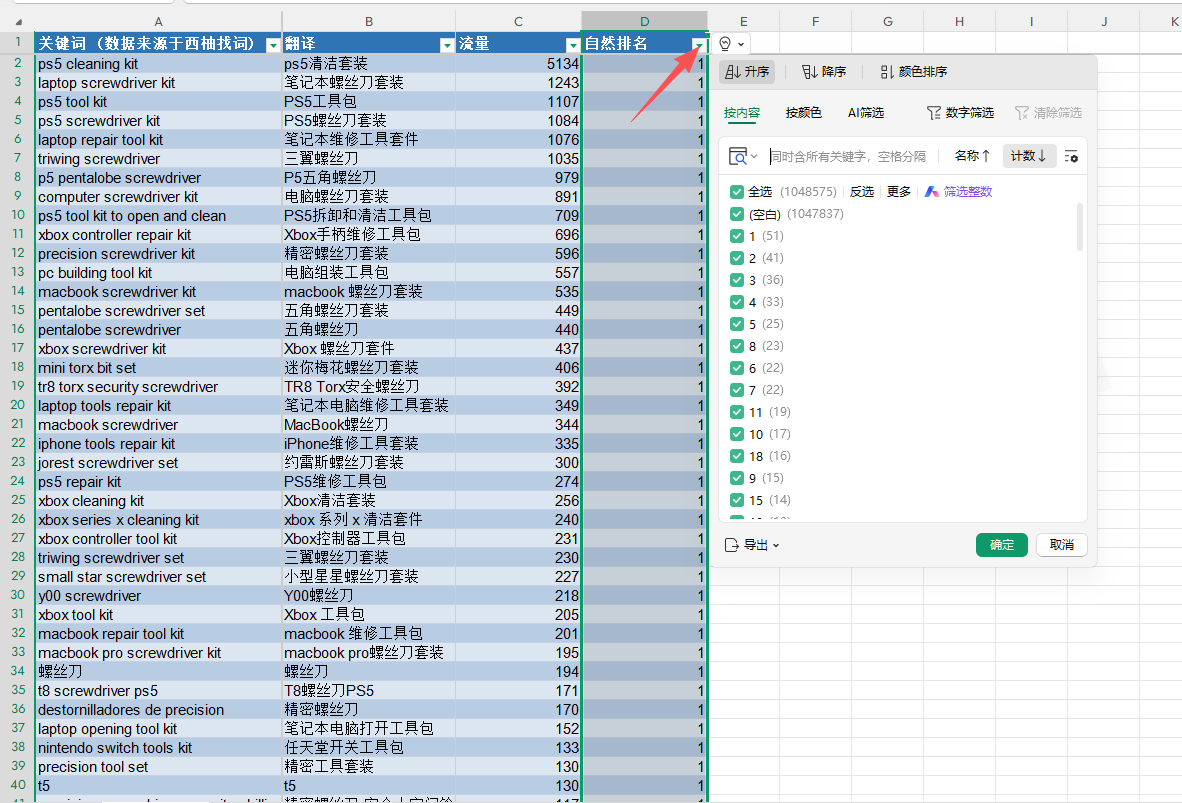Open 数字筛选 number filter
Image resolution: width=1182 pixels, height=803 pixels.
point(960,113)
